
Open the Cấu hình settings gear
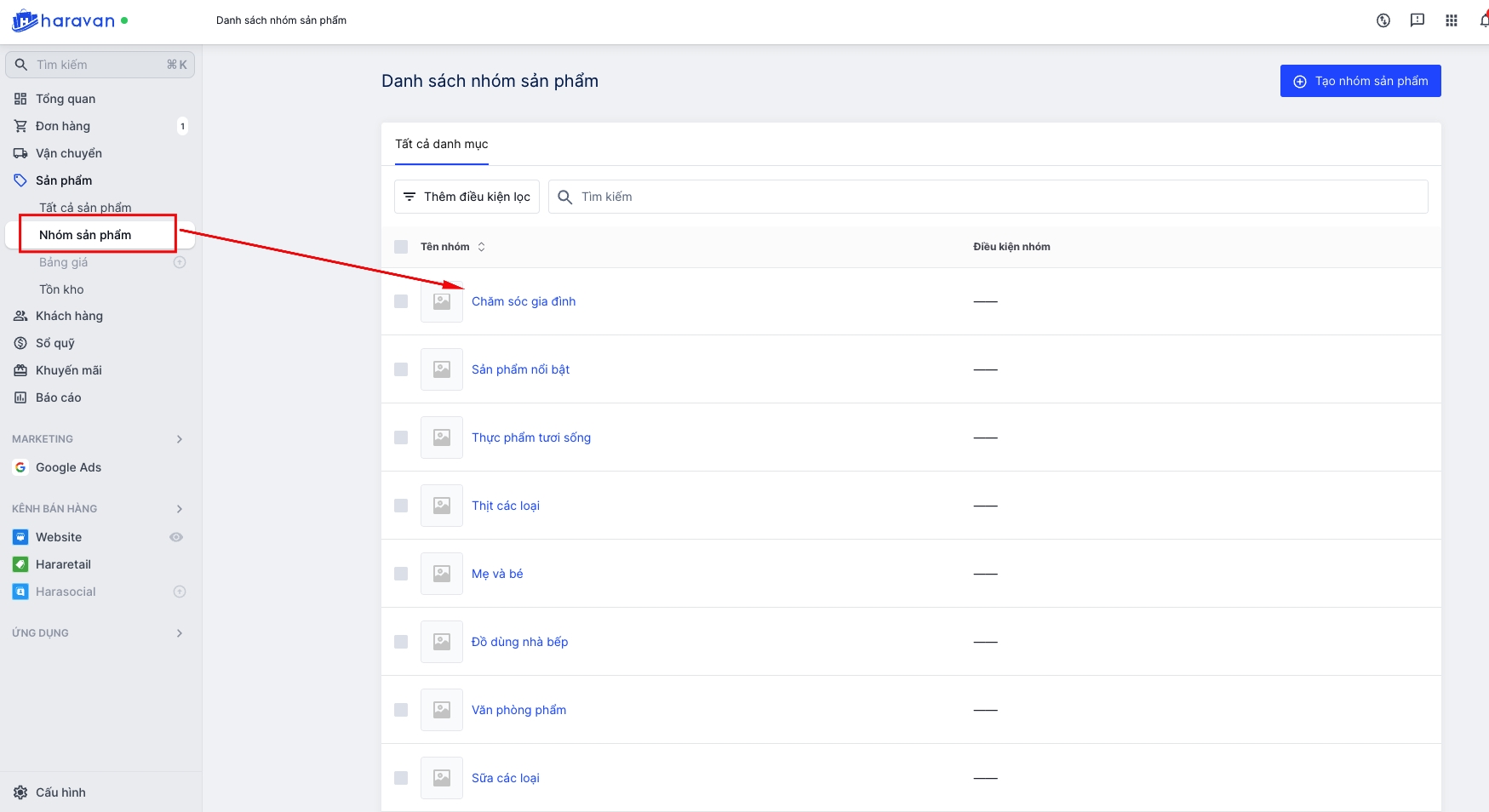point(20,792)
